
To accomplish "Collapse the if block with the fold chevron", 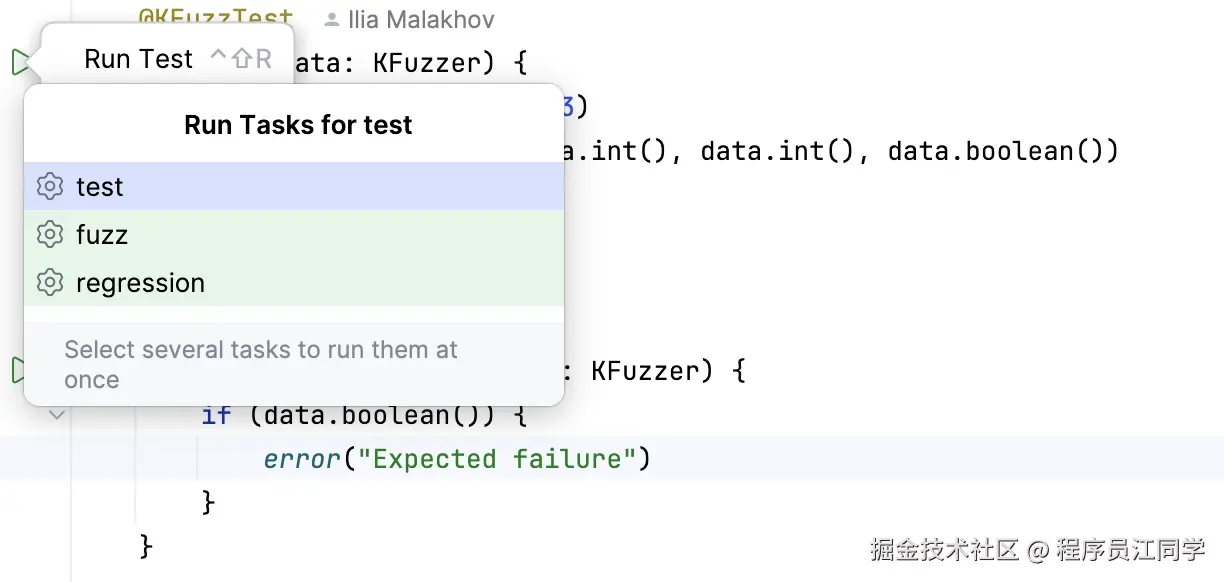I will tap(57, 413).
